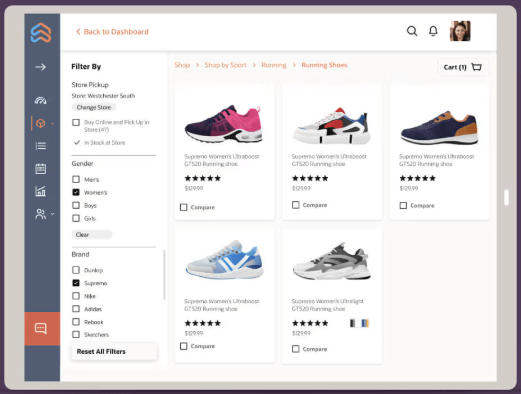Click the Change Store button
Screen dimensions: 521x394
94,107
